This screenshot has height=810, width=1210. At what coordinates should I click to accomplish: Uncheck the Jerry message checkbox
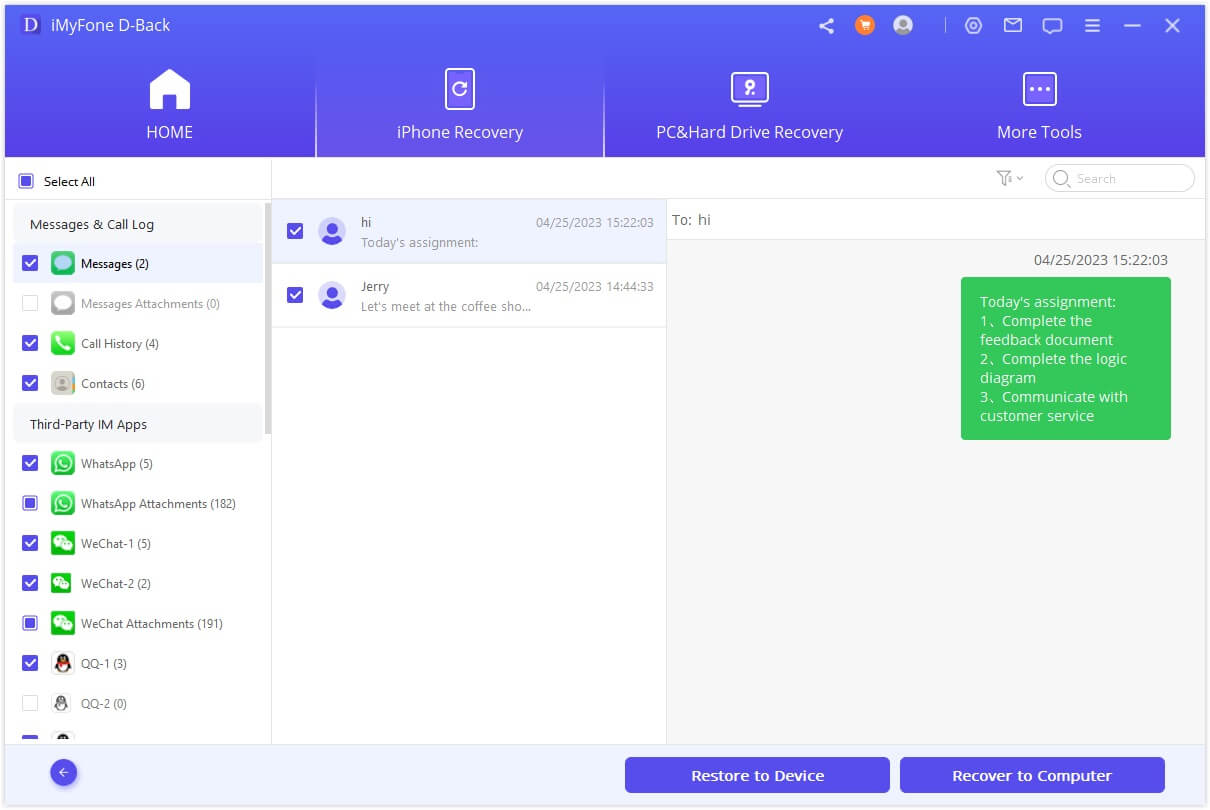[x=295, y=295]
